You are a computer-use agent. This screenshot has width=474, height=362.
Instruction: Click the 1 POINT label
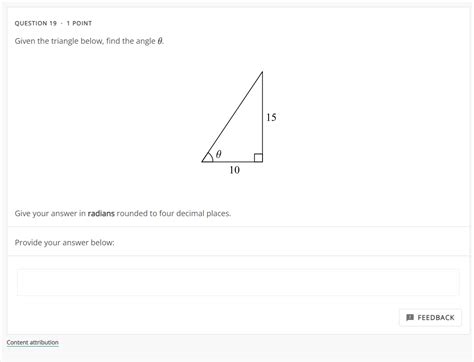click(79, 23)
